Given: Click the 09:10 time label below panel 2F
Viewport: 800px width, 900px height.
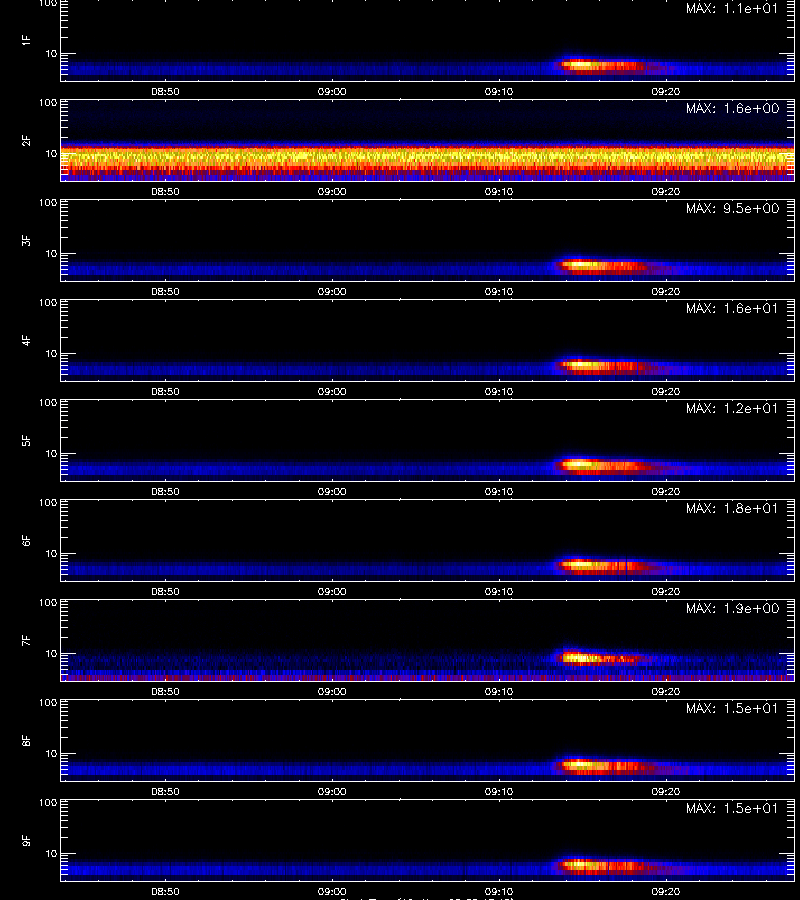Looking at the screenshot, I should point(499,192).
